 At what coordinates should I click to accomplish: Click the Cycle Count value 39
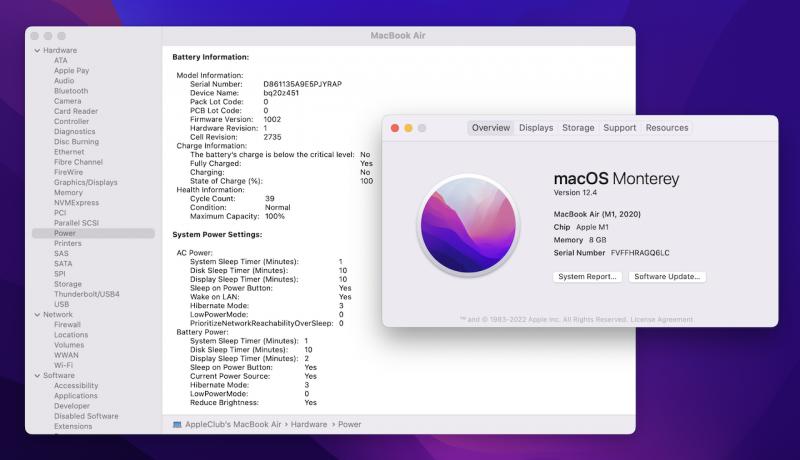click(x=269, y=198)
